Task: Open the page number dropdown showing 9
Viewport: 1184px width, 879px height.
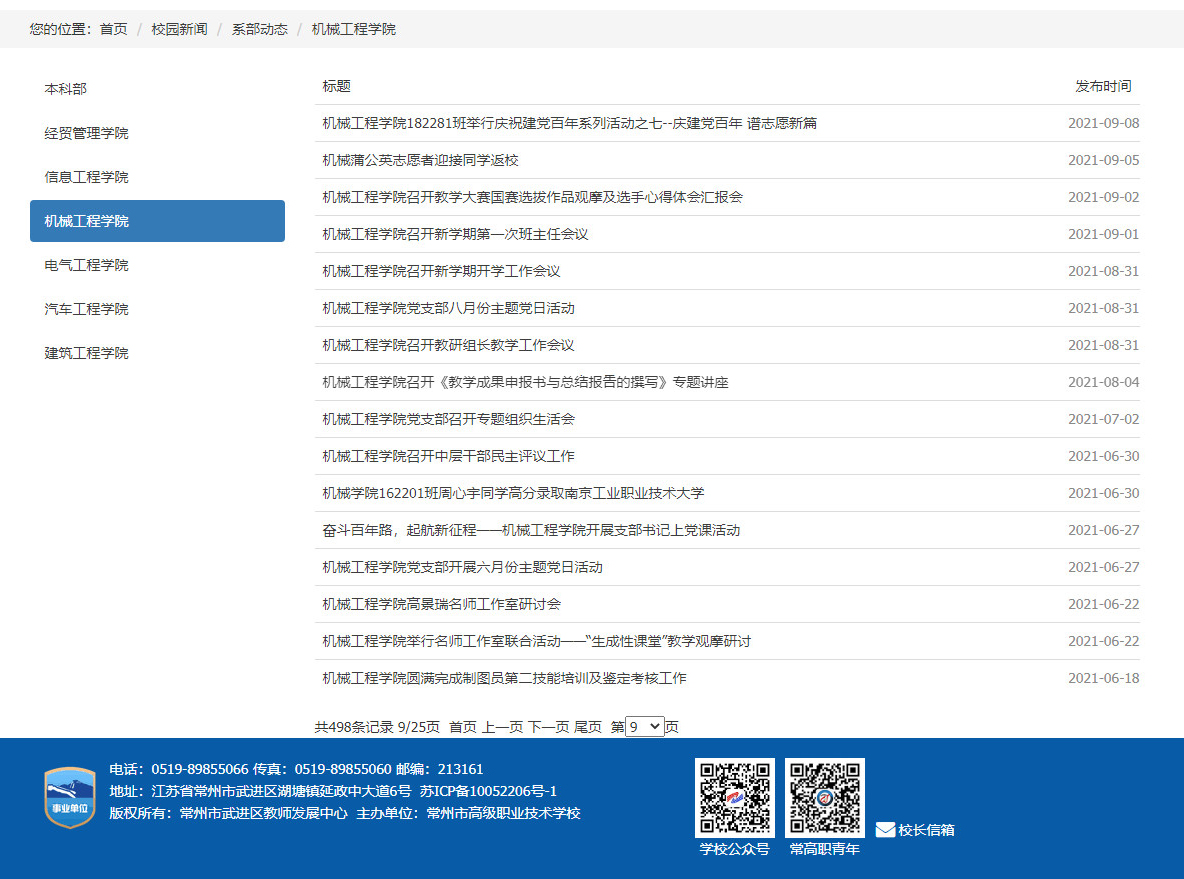Action: 644,727
